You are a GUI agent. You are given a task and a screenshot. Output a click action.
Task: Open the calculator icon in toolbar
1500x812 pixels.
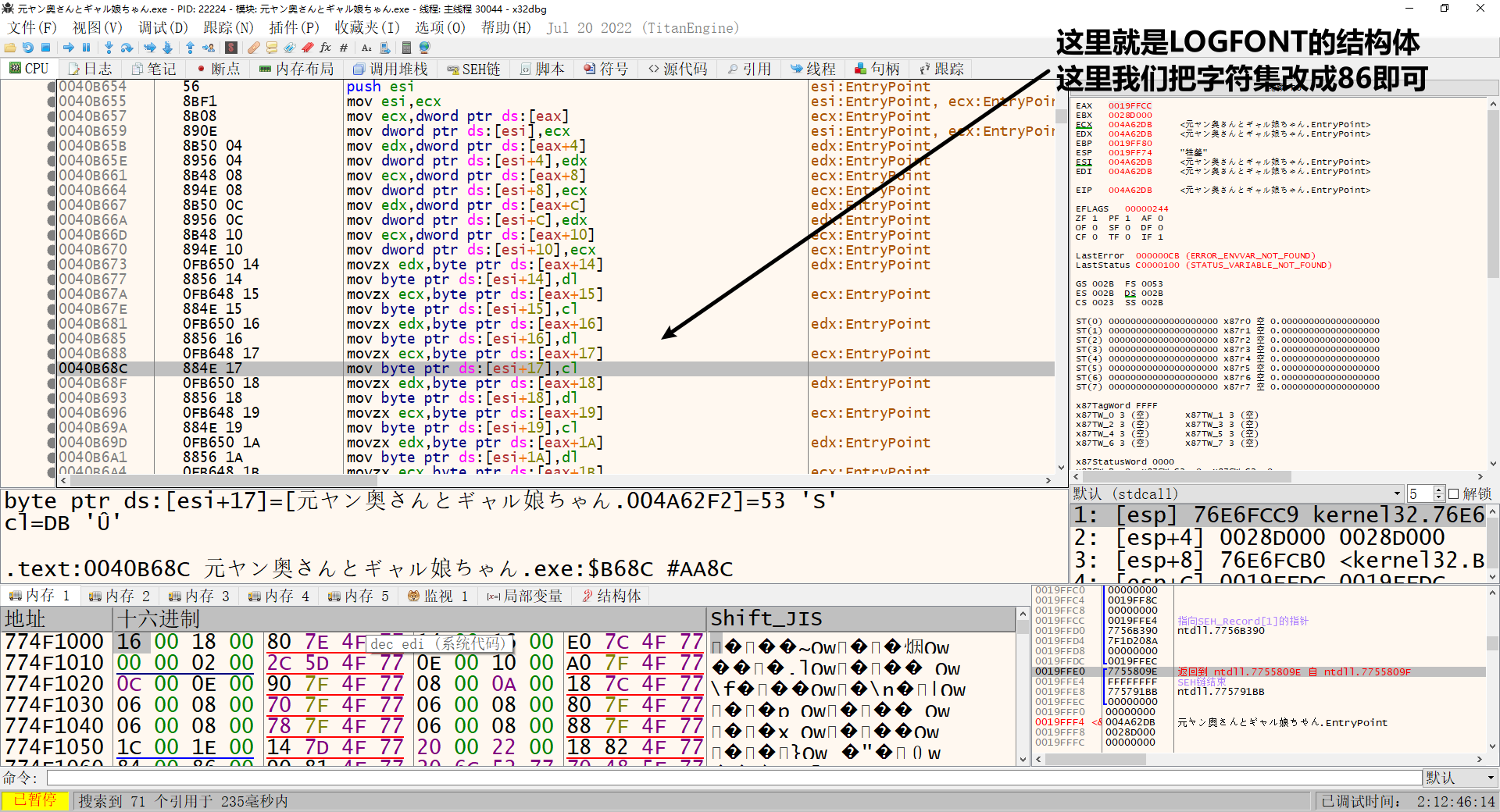coord(406,48)
